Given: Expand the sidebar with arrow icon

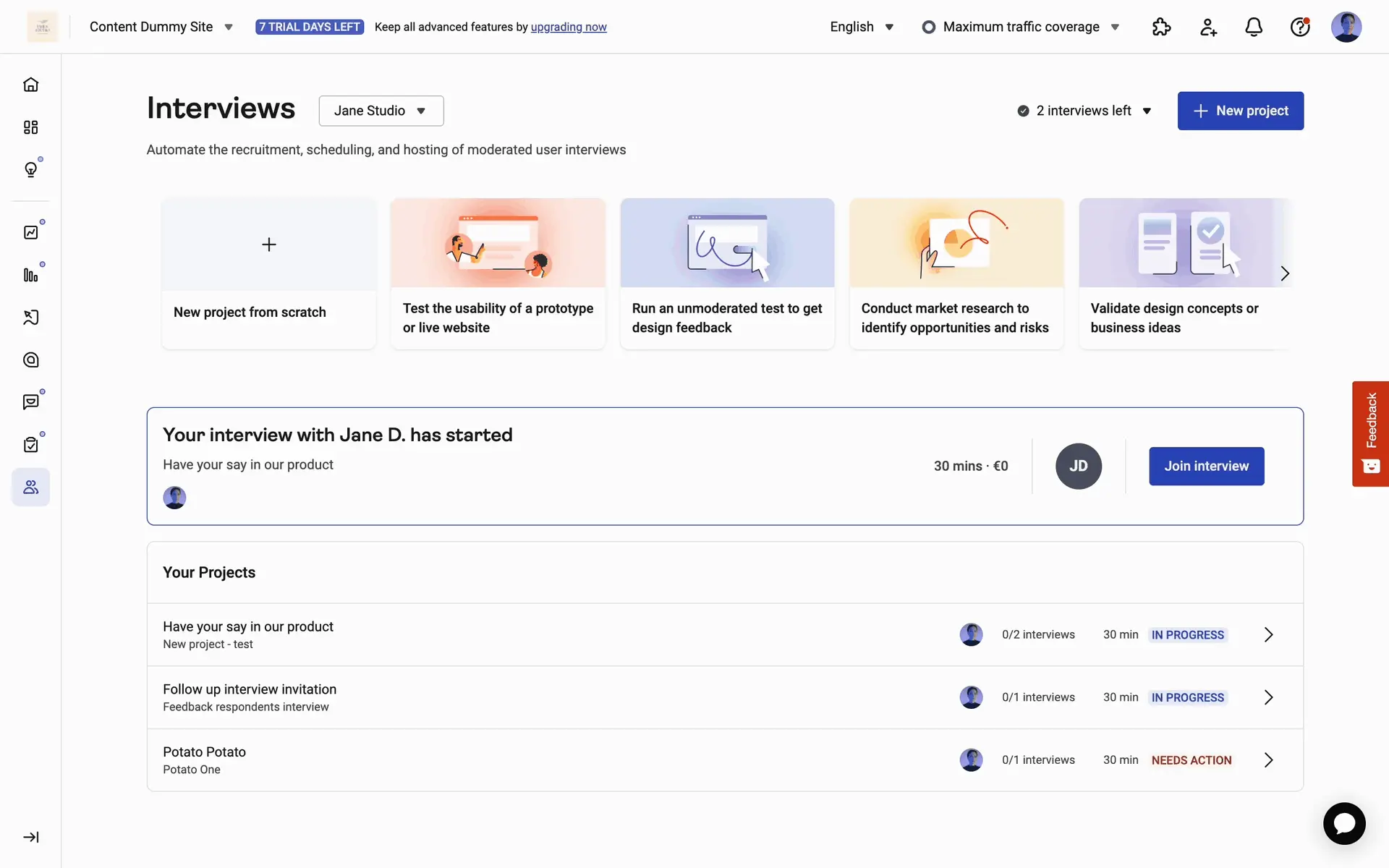Looking at the screenshot, I should point(30,837).
